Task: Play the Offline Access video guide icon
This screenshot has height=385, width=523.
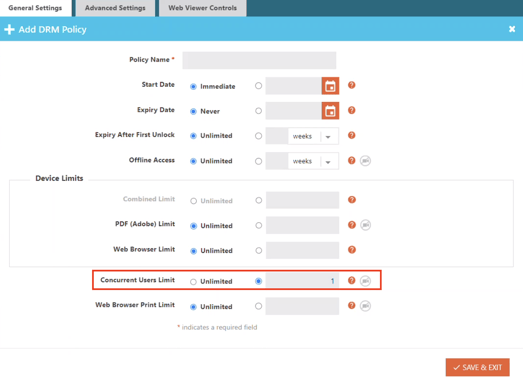Action: tap(365, 161)
